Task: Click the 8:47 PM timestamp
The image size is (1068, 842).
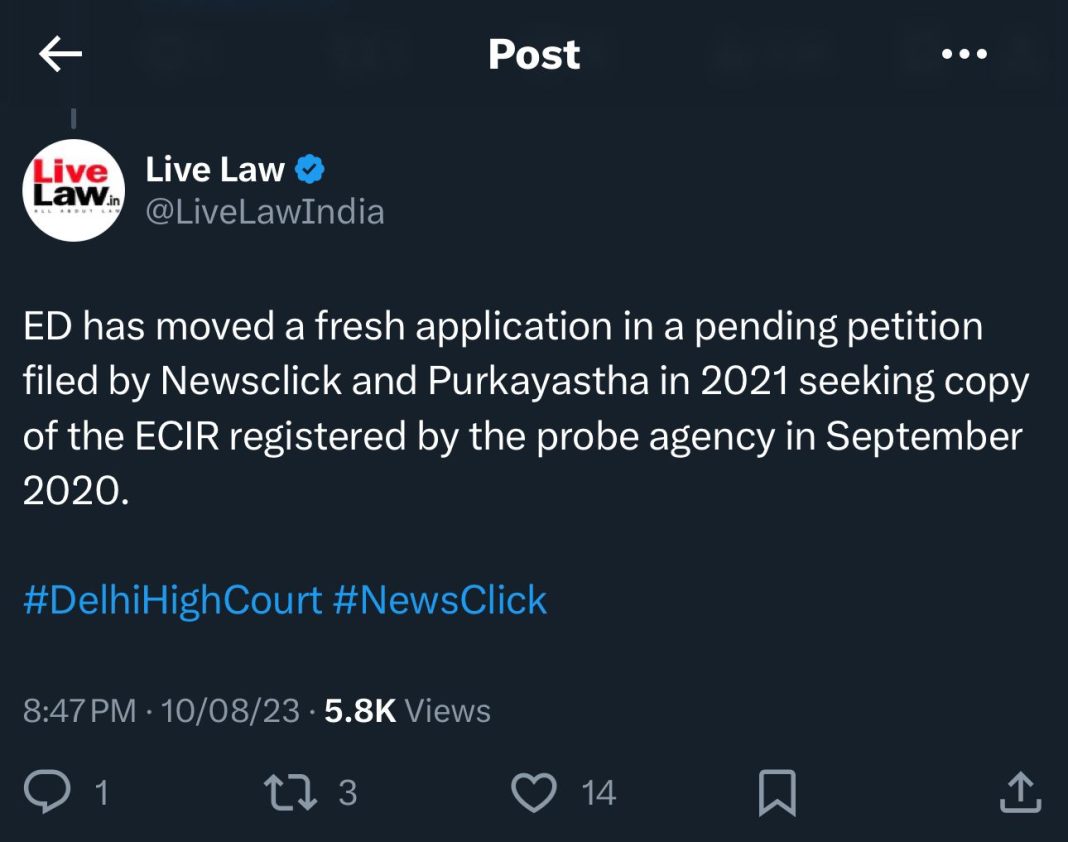Action: pos(80,711)
